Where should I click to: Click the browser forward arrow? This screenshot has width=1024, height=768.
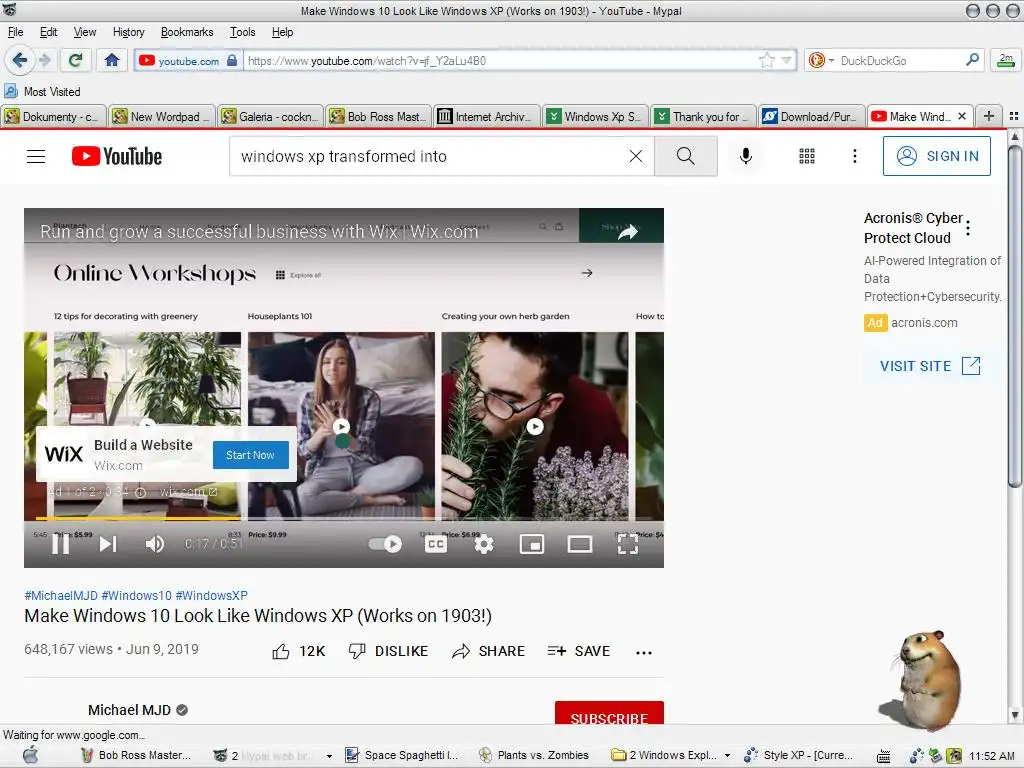tap(45, 61)
